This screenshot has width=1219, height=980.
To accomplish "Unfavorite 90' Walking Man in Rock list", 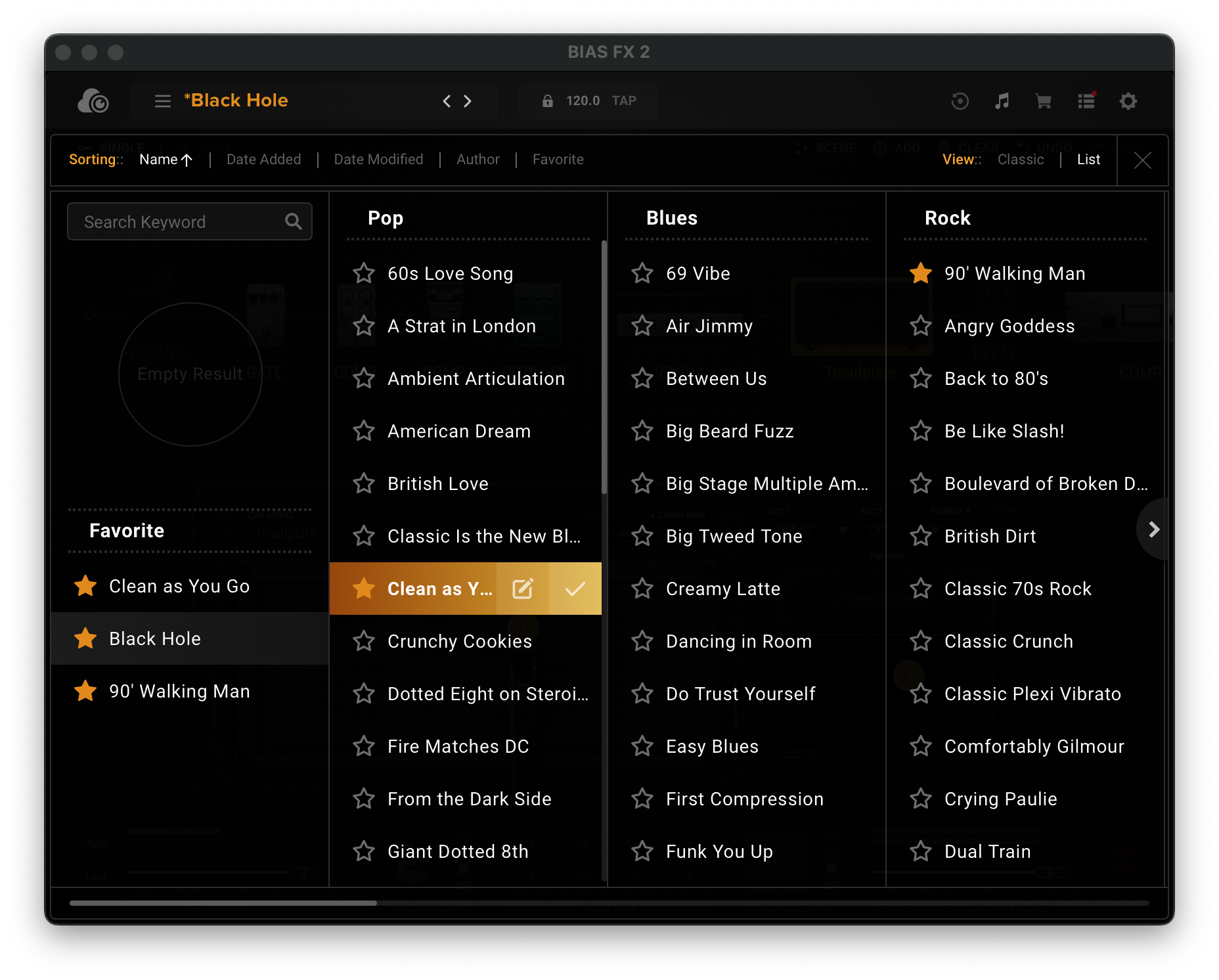I will [x=921, y=273].
